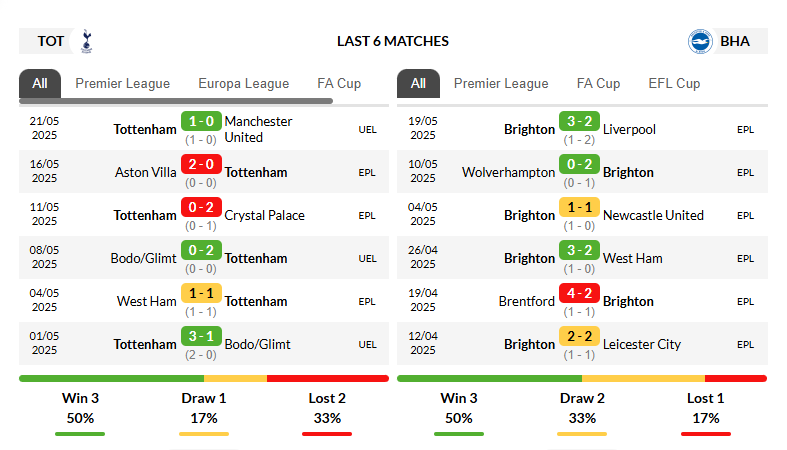Screen dimensions: 787x450
Task: Click the Manchester United team name
Action: [x=258, y=129]
